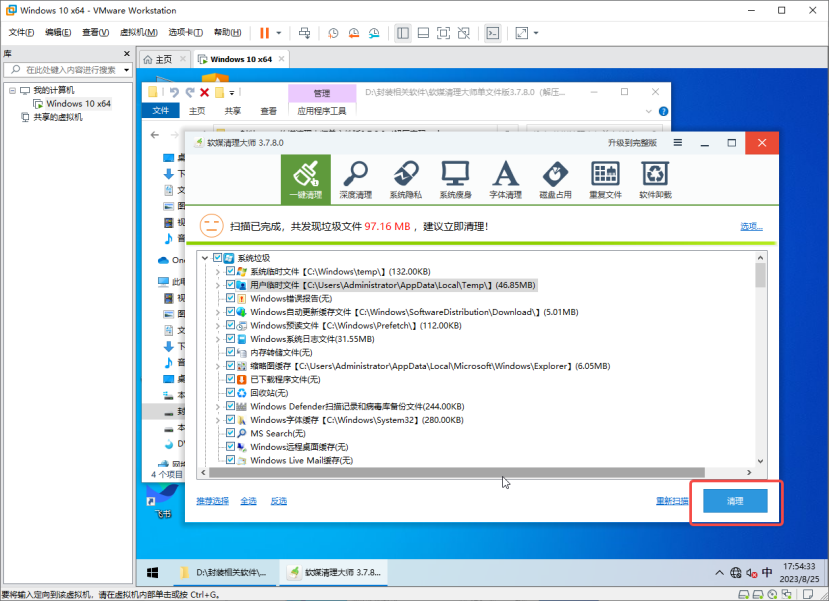829x602 pixels.
Task: Toggle the VMware library sidebar view
Action: [x=403, y=33]
